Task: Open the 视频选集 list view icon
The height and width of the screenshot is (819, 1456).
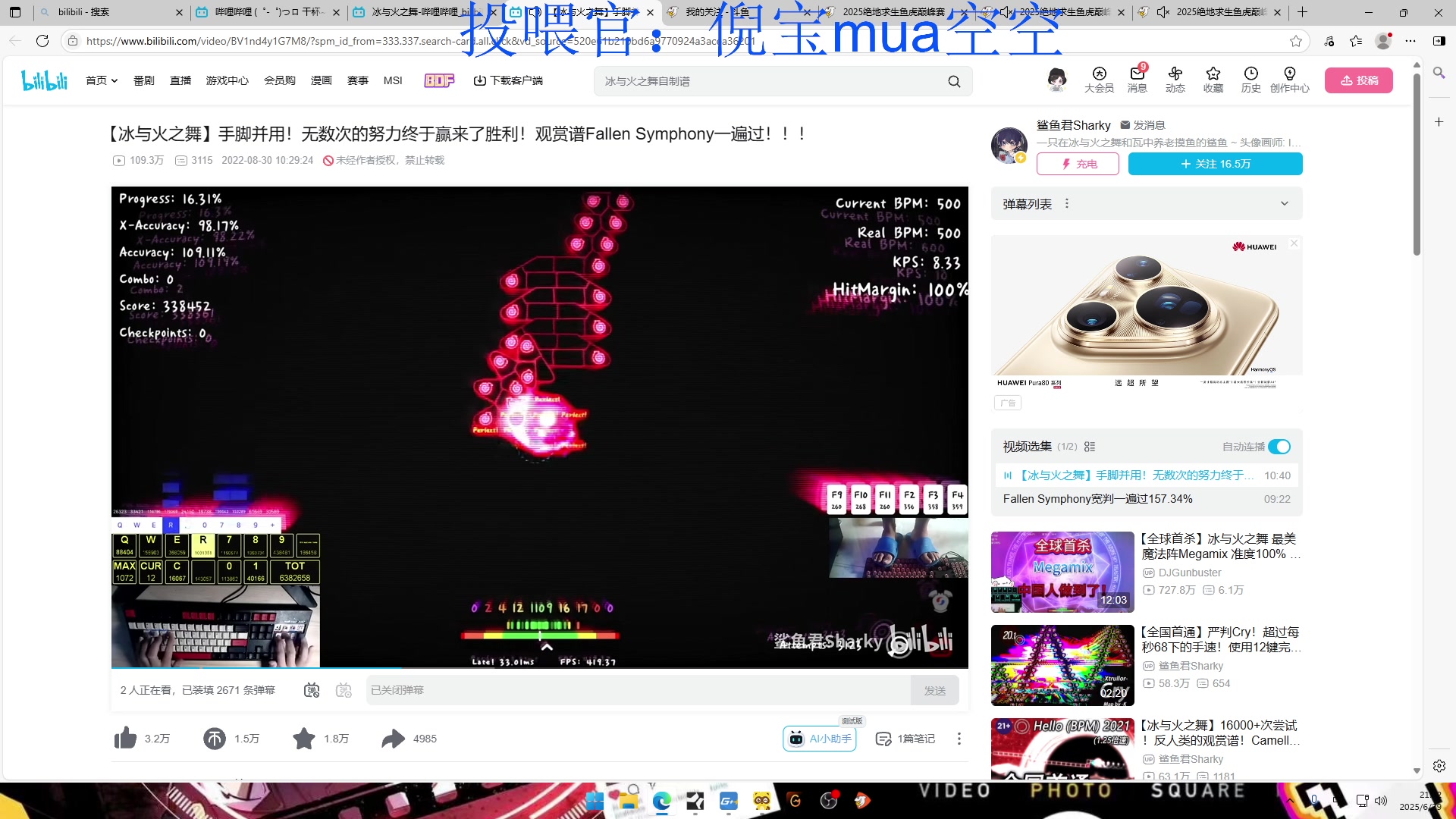Action: pyautogui.click(x=1090, y=447)
